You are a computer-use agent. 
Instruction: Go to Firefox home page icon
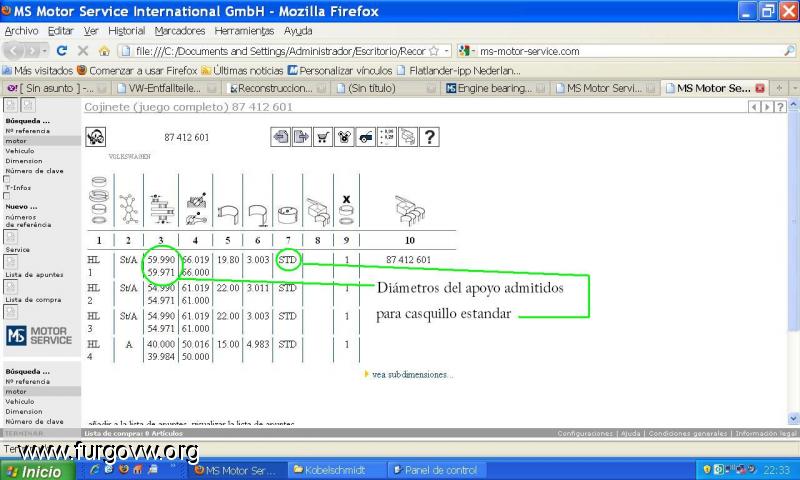(104, 51)
